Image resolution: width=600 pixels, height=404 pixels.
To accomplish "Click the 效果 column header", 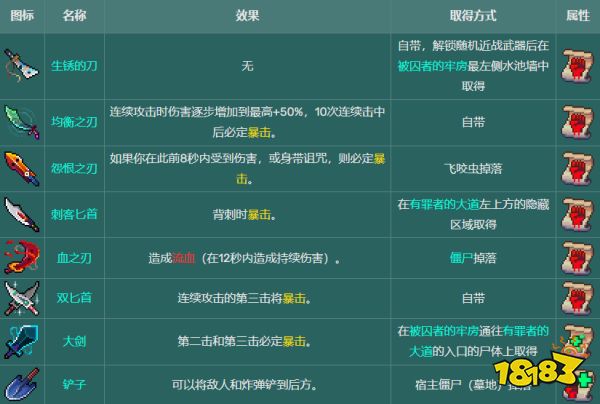I will [247, 16].
